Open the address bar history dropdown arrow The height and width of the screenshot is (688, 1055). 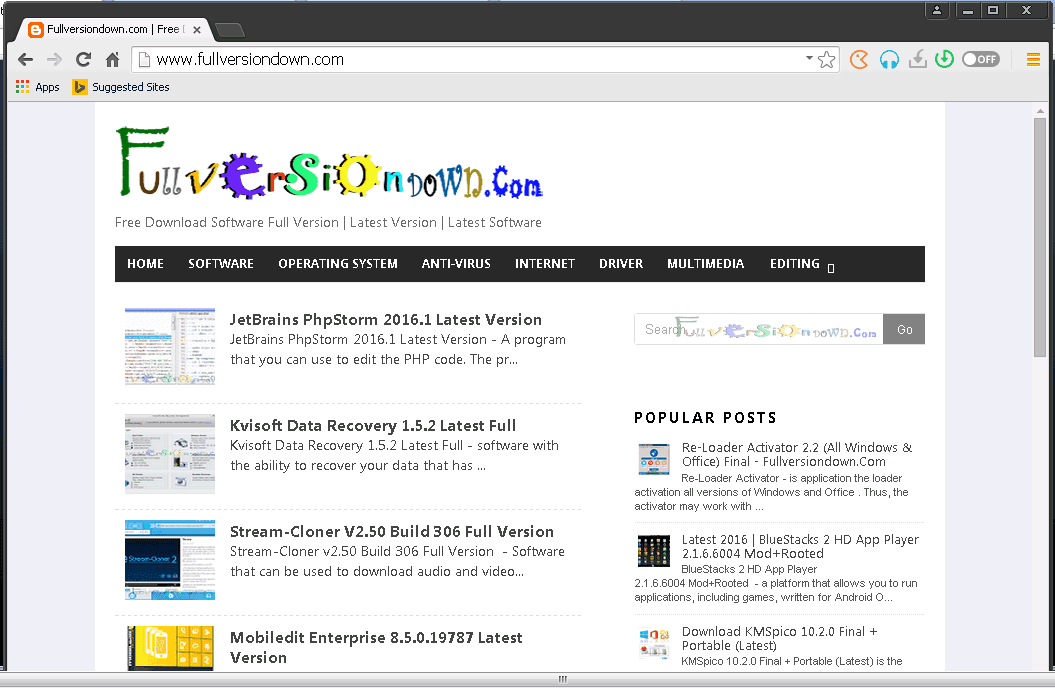click(x=809, y=59)
